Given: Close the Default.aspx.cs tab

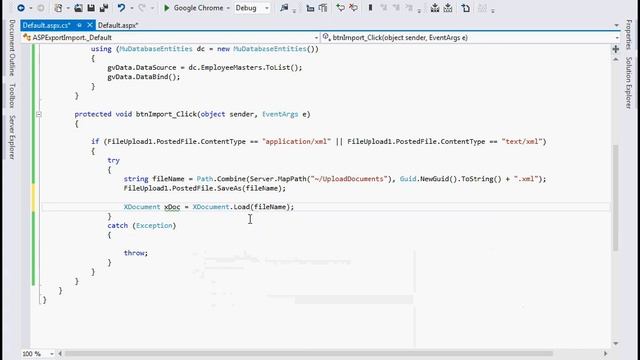Looking at the screenshot, I should (x=90, y=25).
